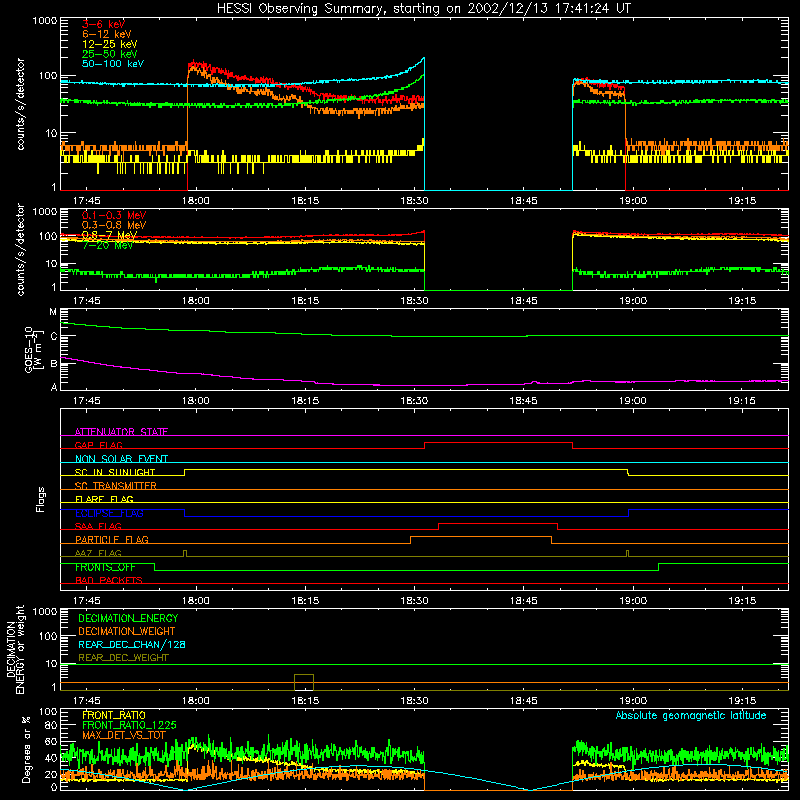The height and width of the screenshot is (800, 800).
Task: Click the FRONT_RATIO_1225 legend entry
Action: tap(129, 725)
